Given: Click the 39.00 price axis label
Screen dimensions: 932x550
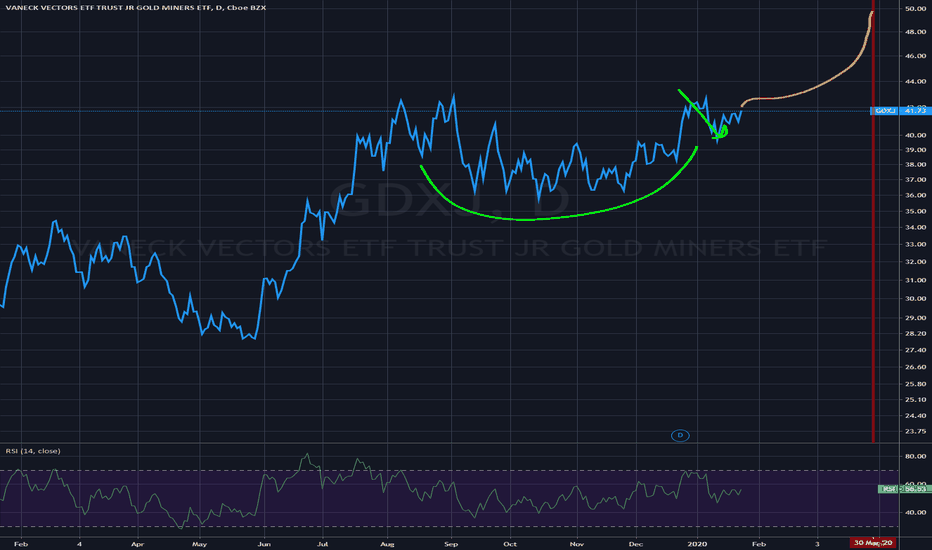Looking at the screenshot, I should pos(915,150).
